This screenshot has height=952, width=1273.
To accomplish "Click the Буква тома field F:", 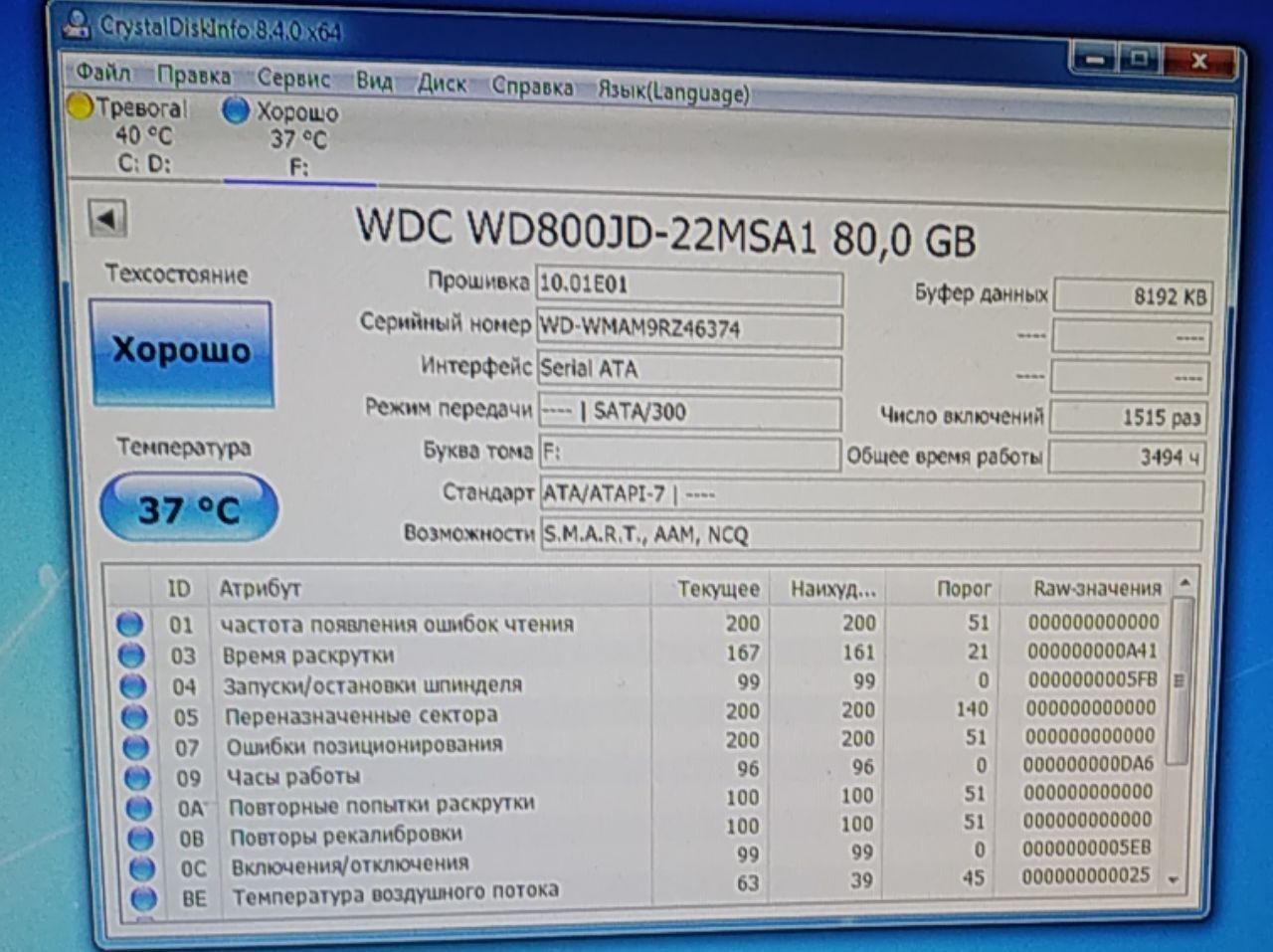I will click(x=689, y=453).
